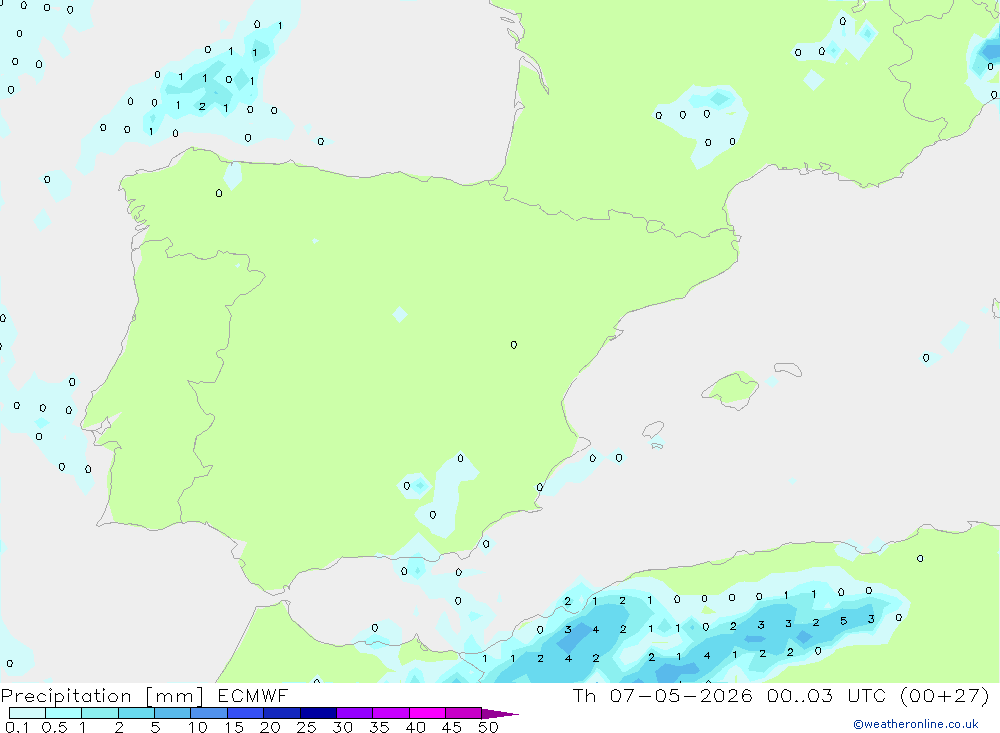
Task: Click the lone '0' value in central-eastern Spain
Action: (x=514, y=345)
